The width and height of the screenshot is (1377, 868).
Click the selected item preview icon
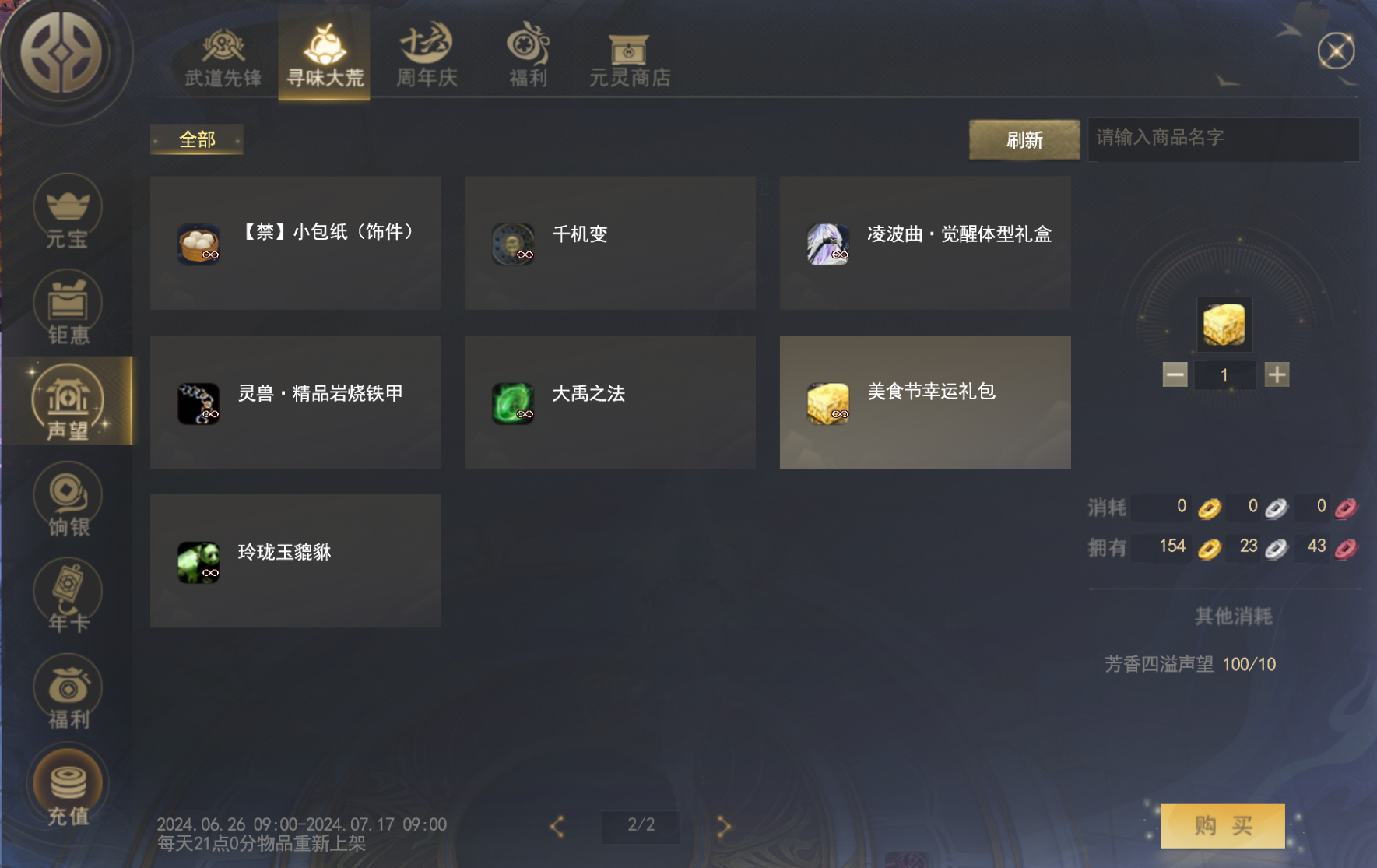point(1224,325)
